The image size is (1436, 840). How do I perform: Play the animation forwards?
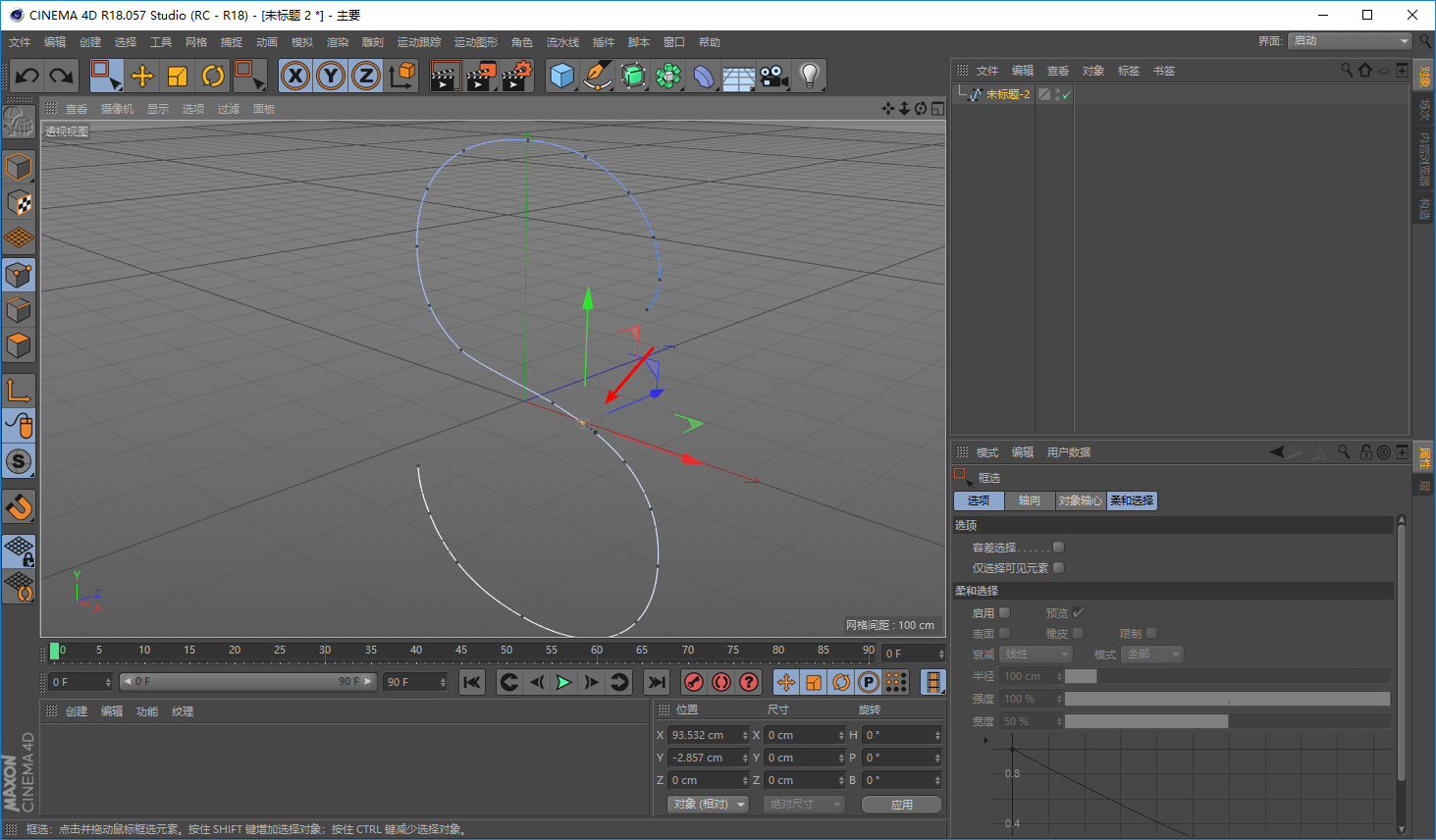click(563, 682)
